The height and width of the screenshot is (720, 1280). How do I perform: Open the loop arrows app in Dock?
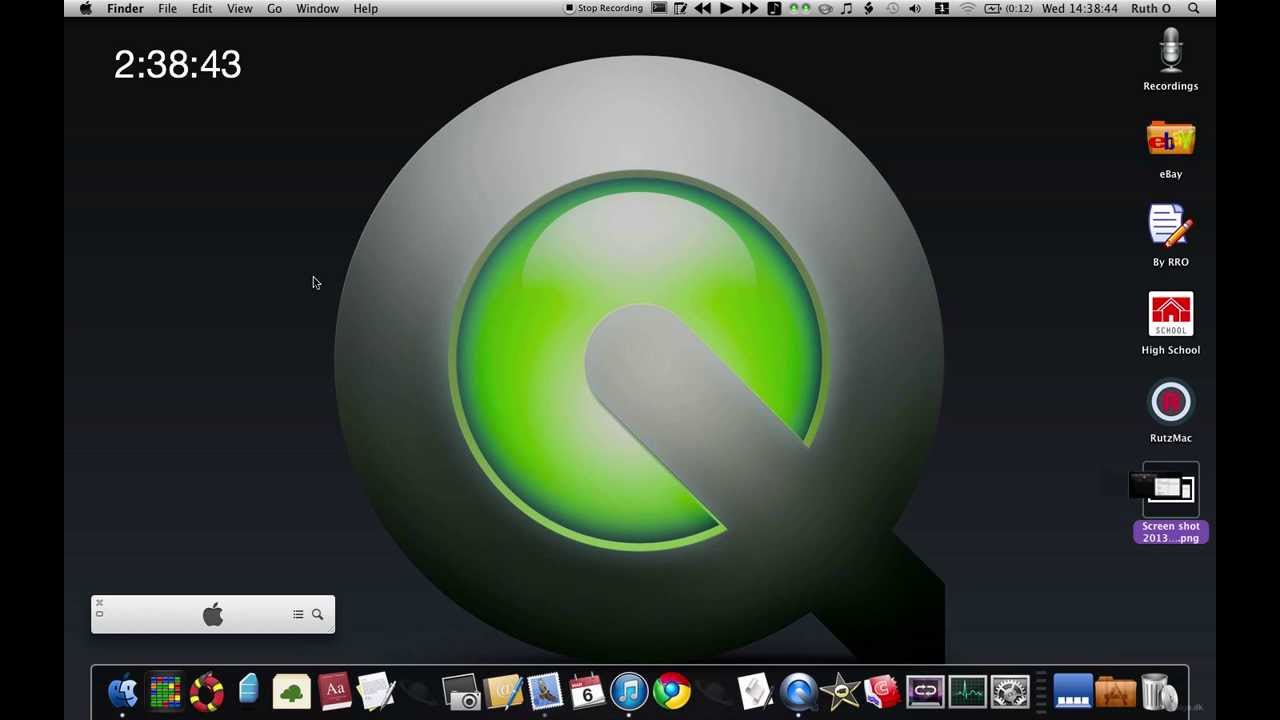pyautogui.click(x=925, y=692)
